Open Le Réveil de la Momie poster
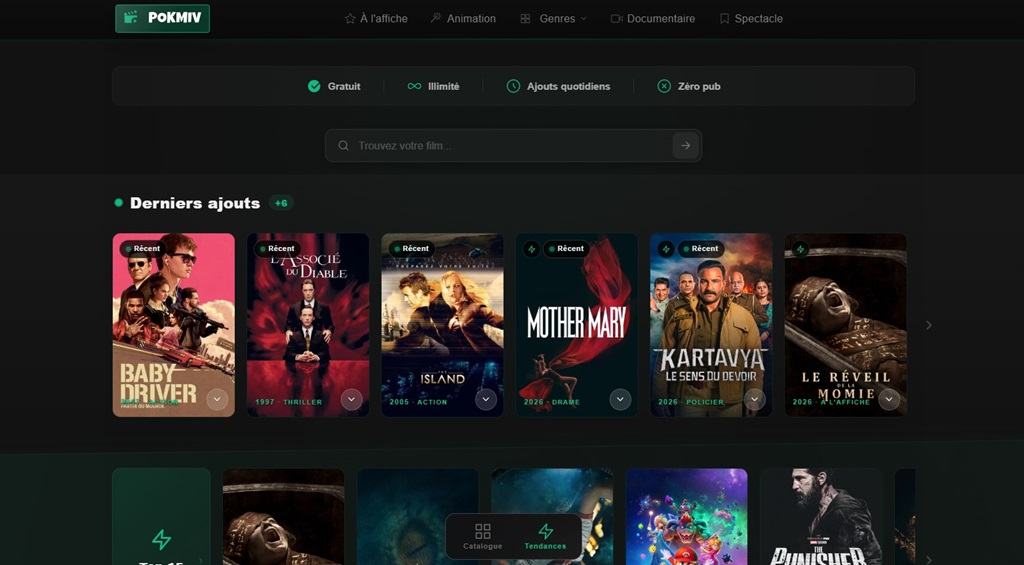Image resolution: width=1024 pixels, height=565 pixels. (x=846, y=325)
